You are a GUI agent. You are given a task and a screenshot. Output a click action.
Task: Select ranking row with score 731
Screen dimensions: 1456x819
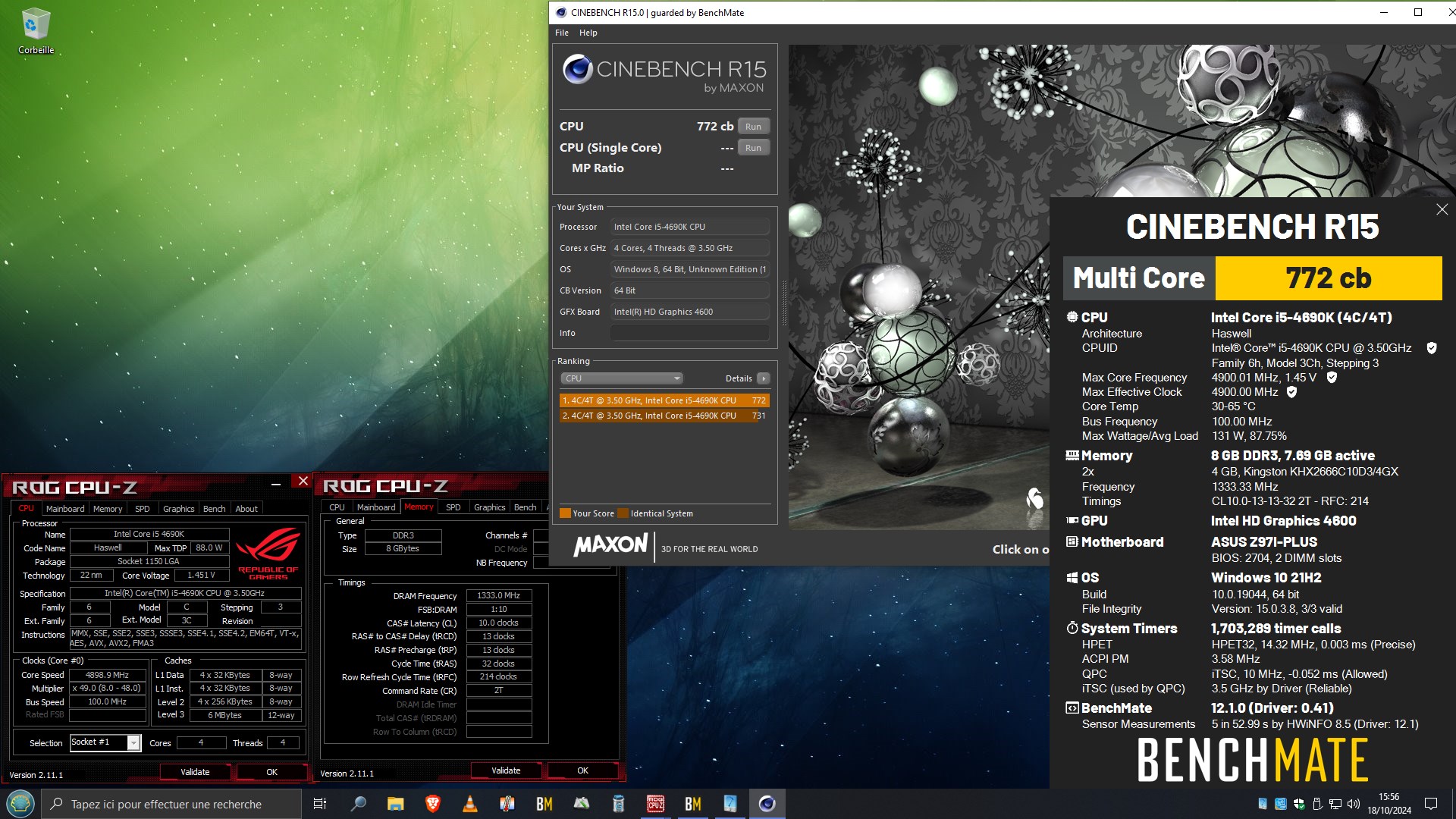click(664, 416)
